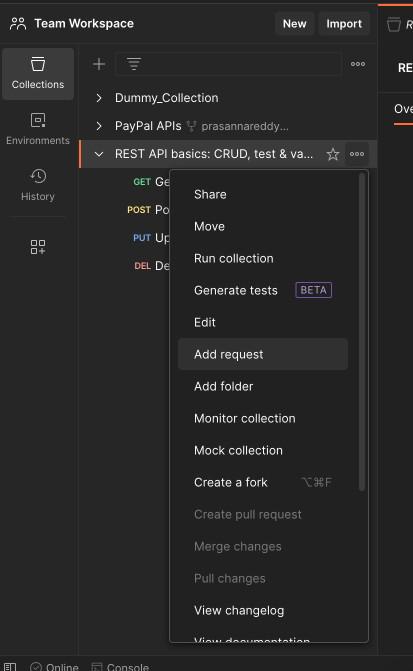Click the REST API basics more-actions ellipsis
The image size is (413, 671).
coord(357,154)
